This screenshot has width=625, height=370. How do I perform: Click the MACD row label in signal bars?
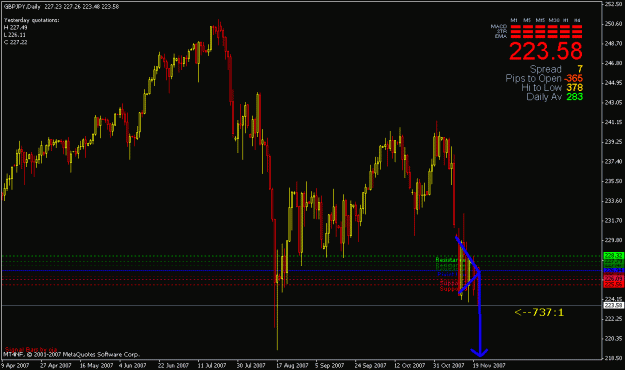tap(499, 27)
